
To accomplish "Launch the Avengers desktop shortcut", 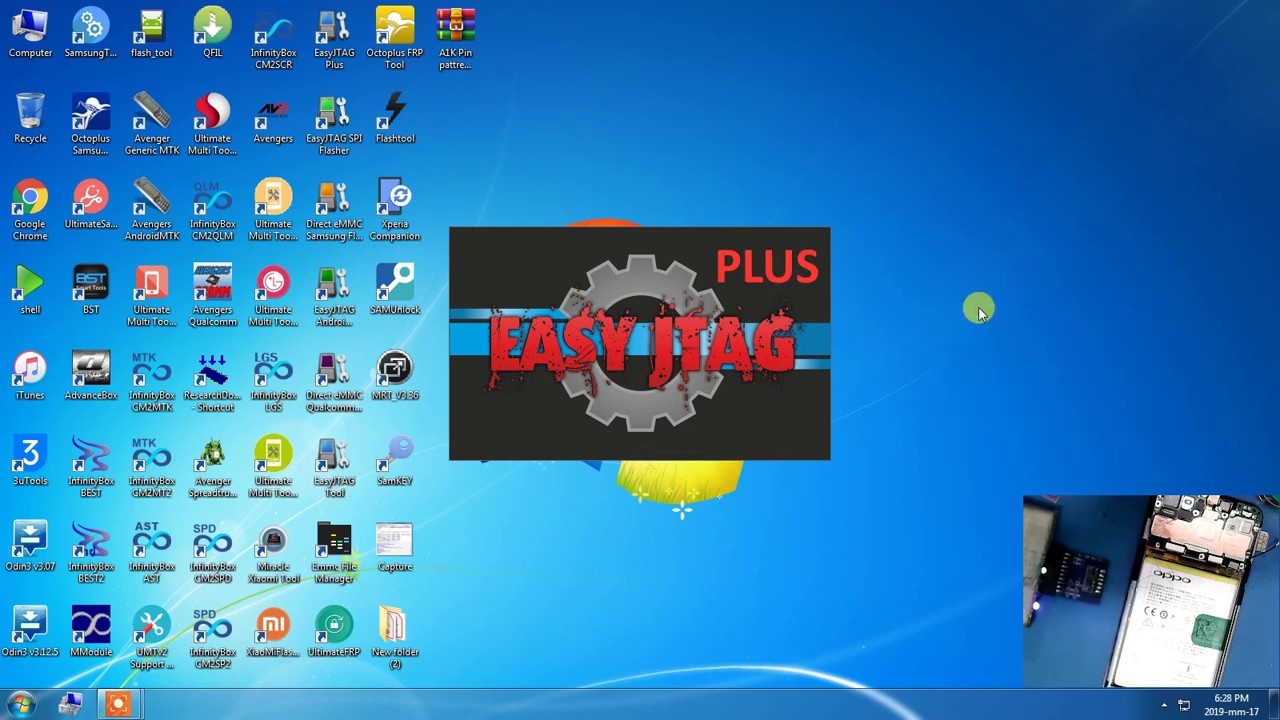I will pos(273,120).
